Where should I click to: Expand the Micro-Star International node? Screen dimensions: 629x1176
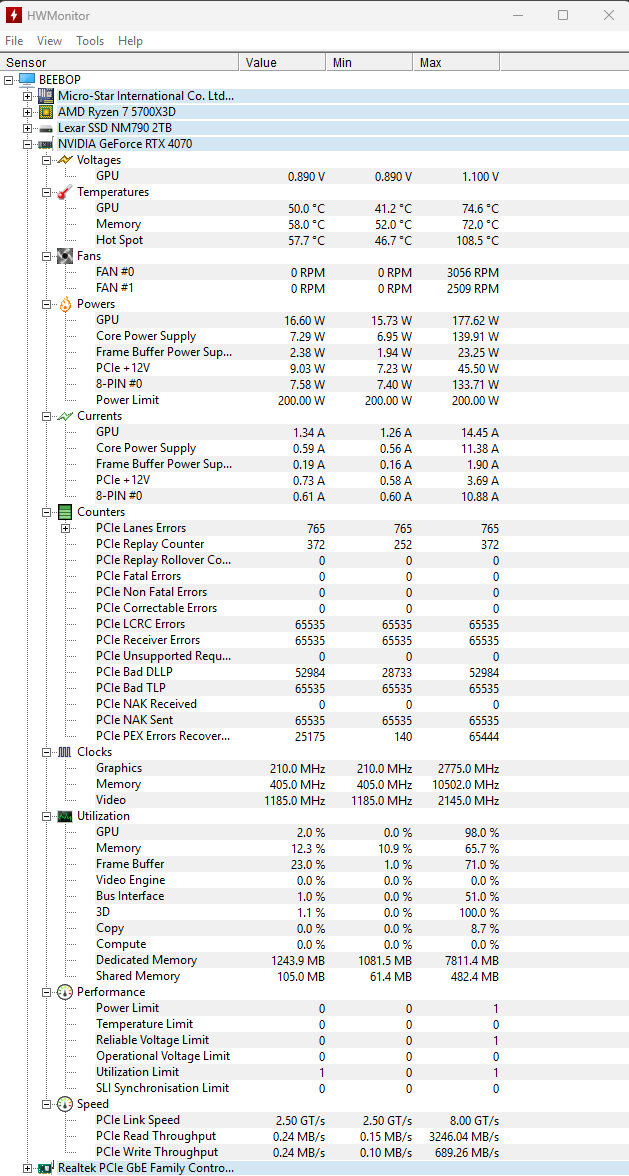coord(30,95)
